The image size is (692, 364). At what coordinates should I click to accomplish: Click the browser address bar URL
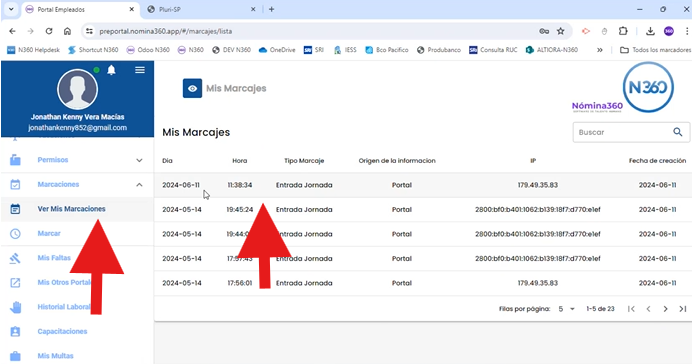(x=165, y=31)
